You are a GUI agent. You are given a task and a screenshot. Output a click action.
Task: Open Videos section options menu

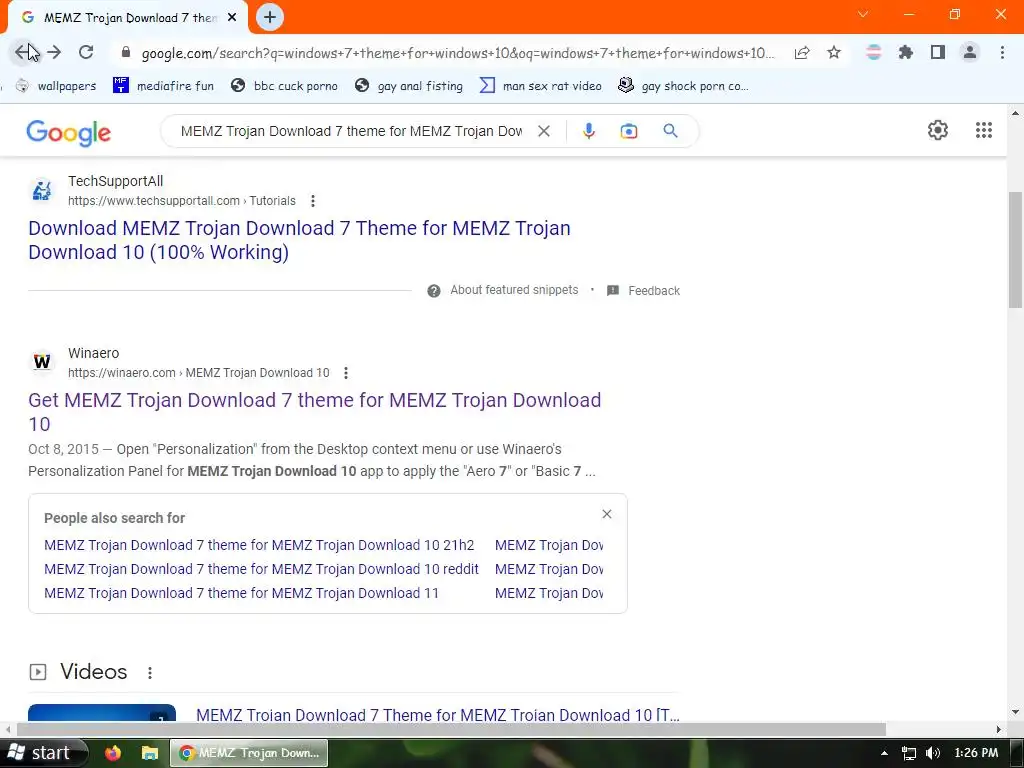point(150,673)
